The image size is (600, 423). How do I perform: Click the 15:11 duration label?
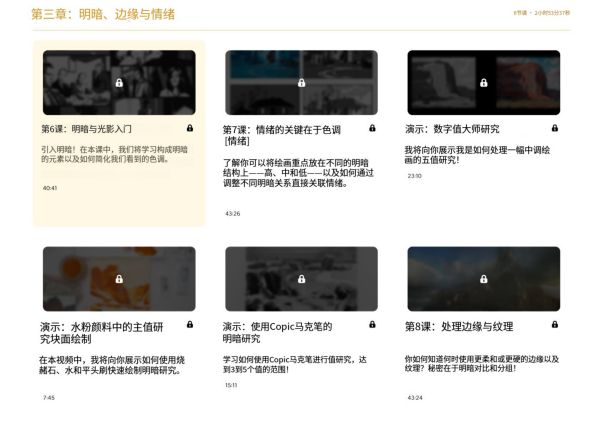231,385
